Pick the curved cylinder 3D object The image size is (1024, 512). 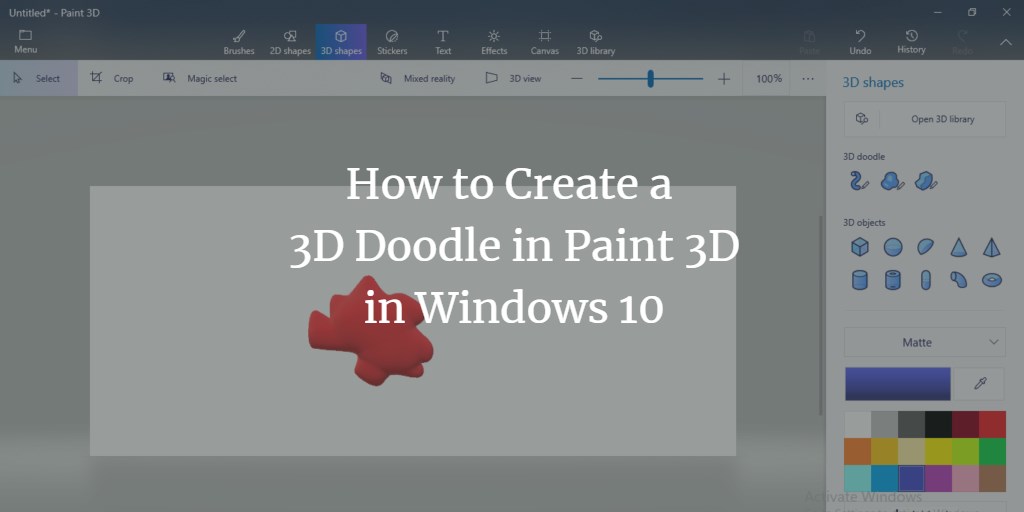(x=958, y=280)
